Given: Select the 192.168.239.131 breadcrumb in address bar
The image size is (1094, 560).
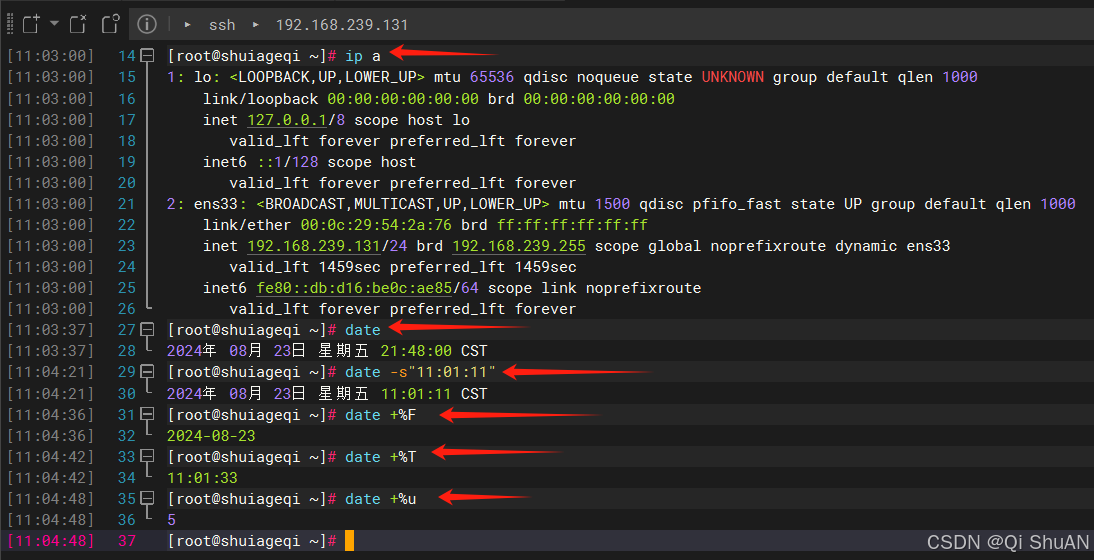Looking at the screenshot, I should 342,25.
